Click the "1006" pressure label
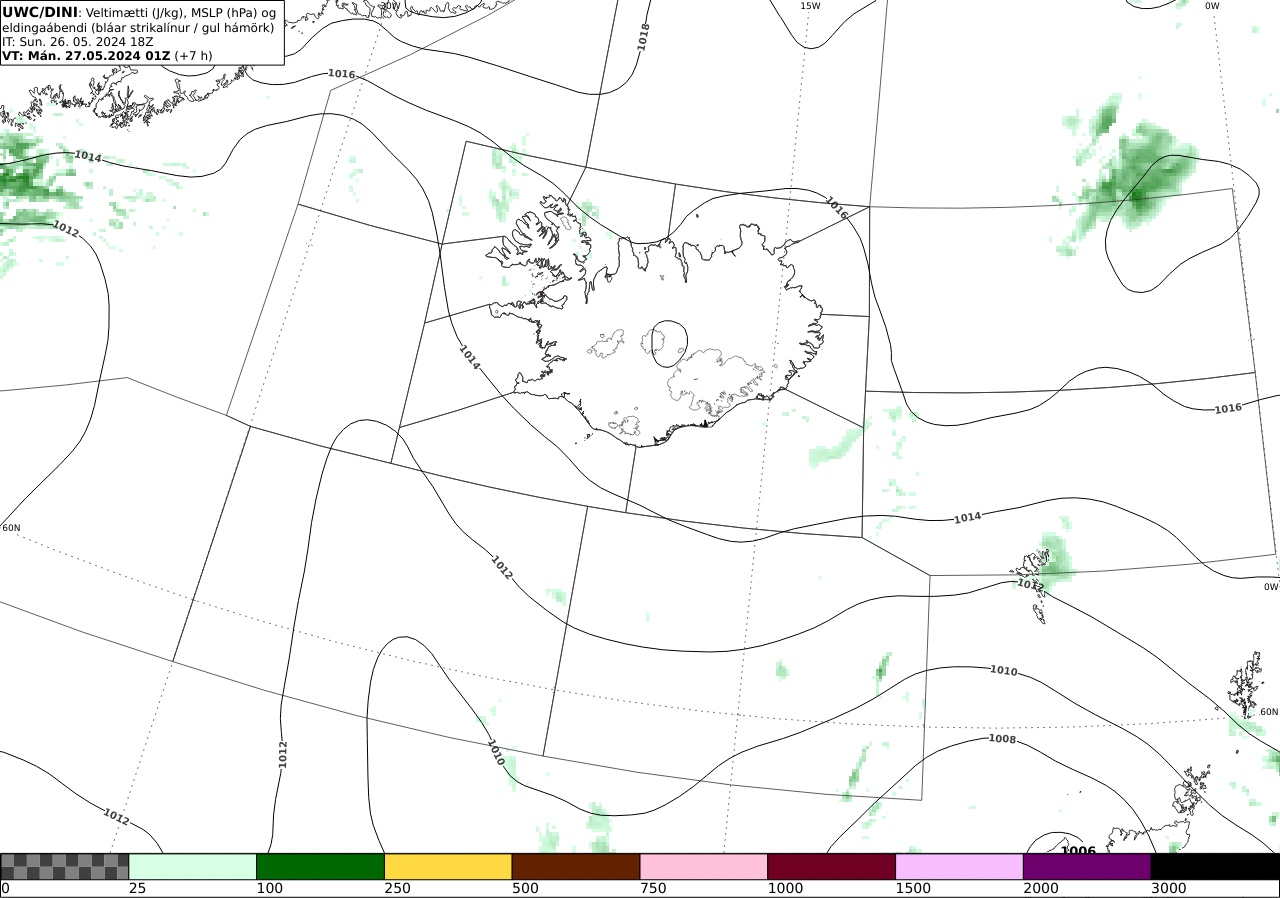 pyautogui.click(x=1078, y=851)
